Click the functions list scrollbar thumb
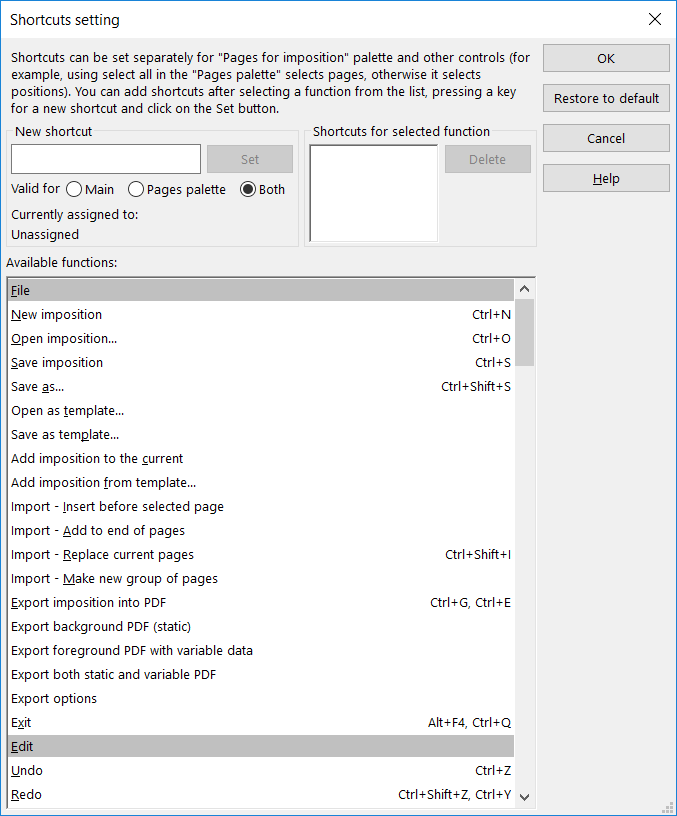677x816 pixels. point(525,333)
